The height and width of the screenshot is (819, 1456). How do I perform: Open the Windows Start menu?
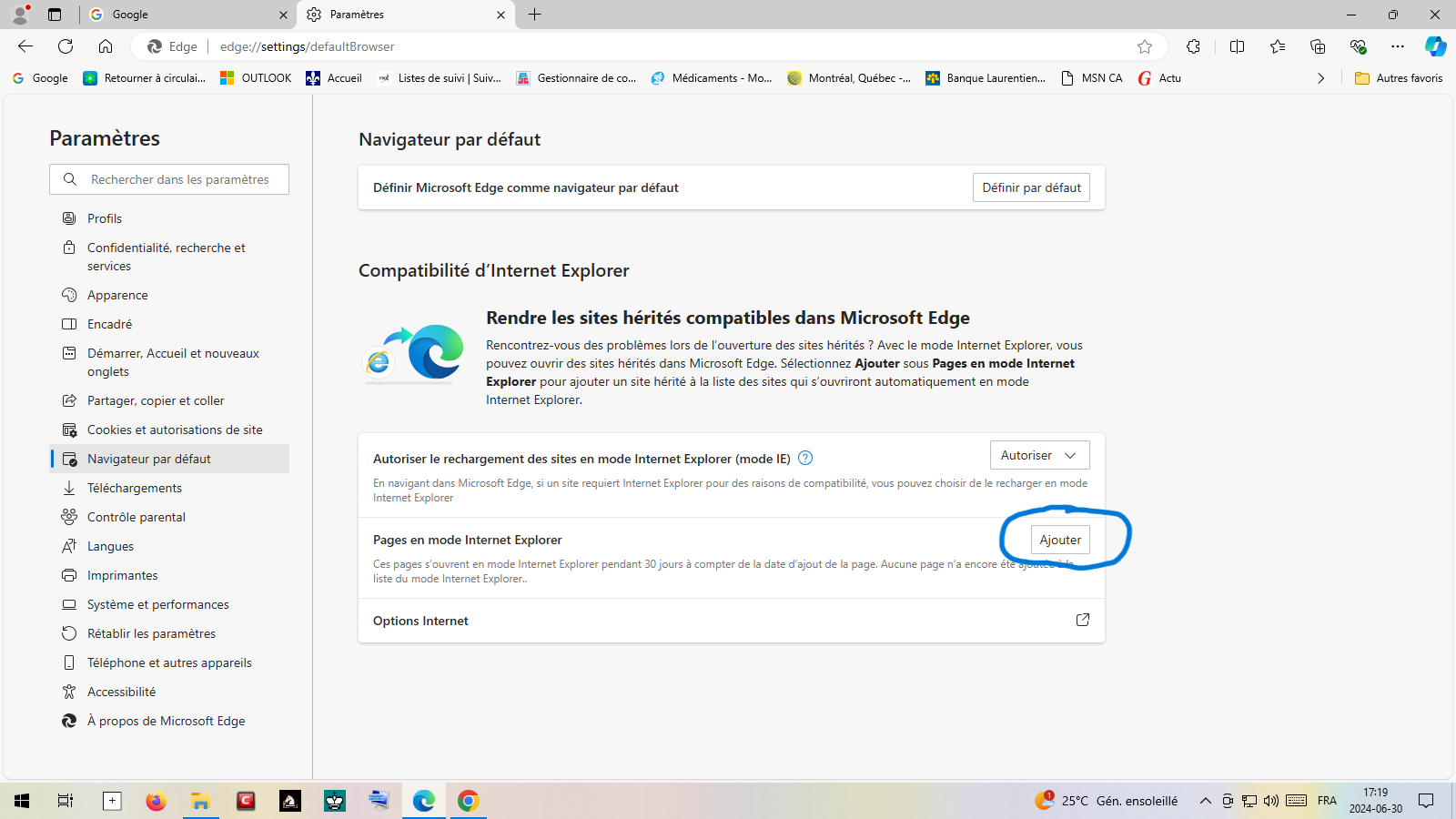point(22,801)
